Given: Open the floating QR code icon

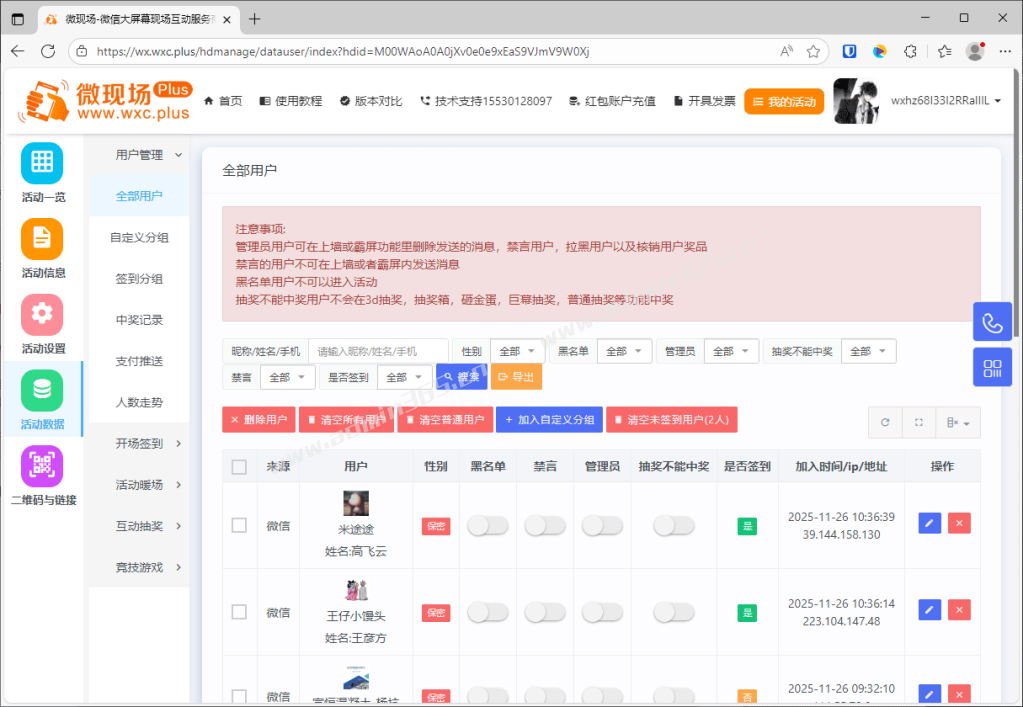Looking at the screenshot, I should 991,367.
